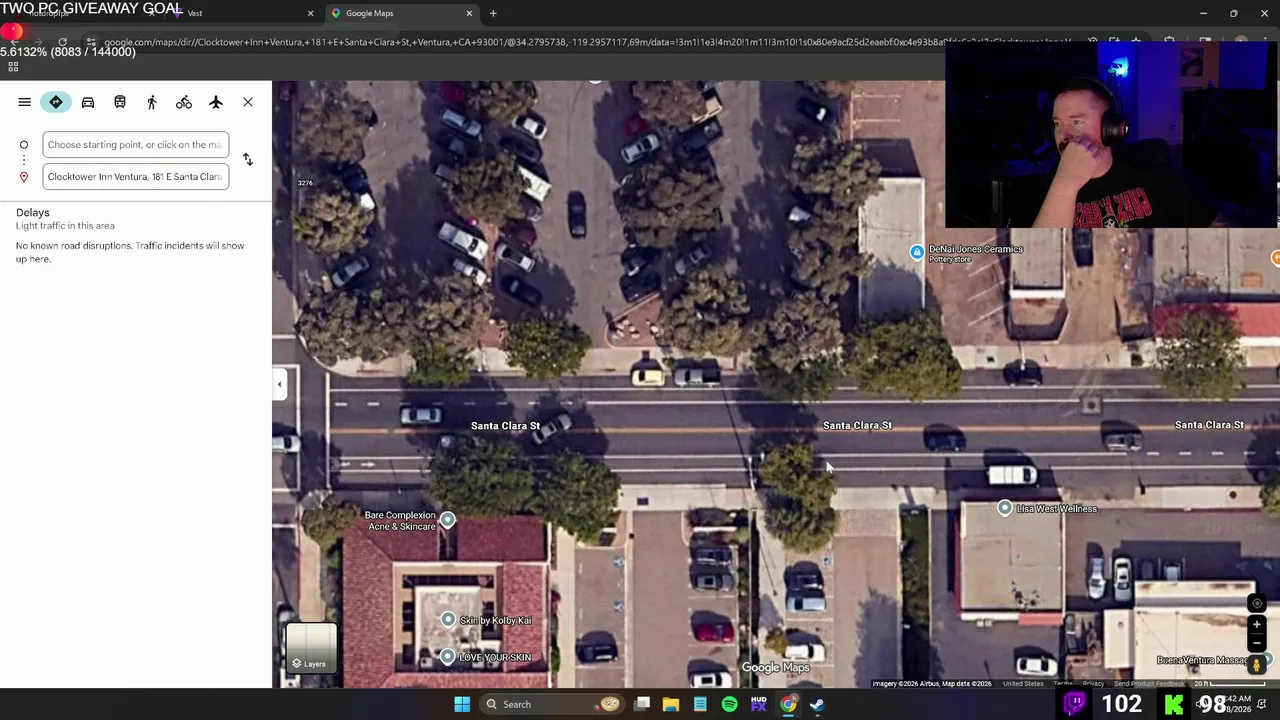Select Lisa West Wellness map pin
Image resolution: width=1280 pixels, height=720 pixels.
(x=1005, y=509)
